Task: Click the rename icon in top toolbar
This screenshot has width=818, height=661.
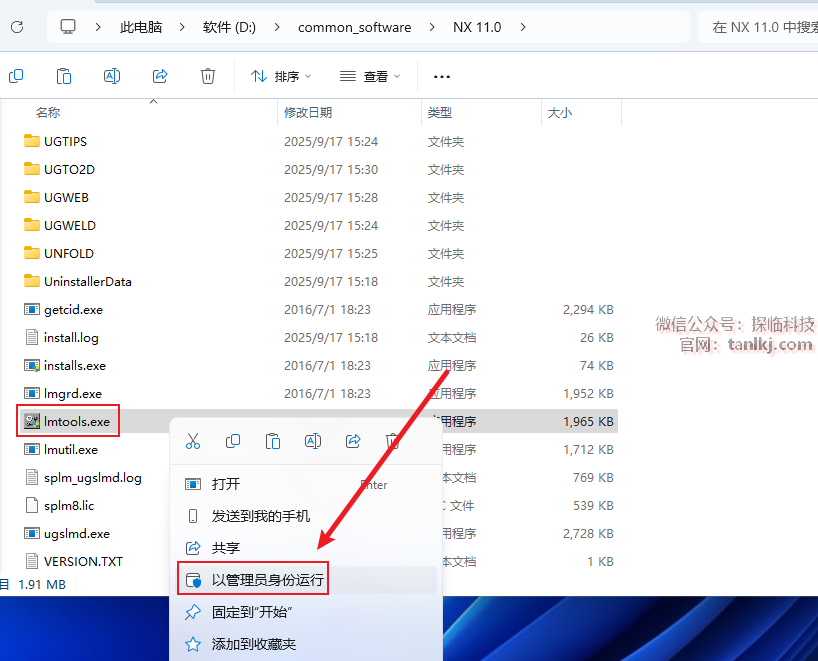Action: [x=112, y=76]
